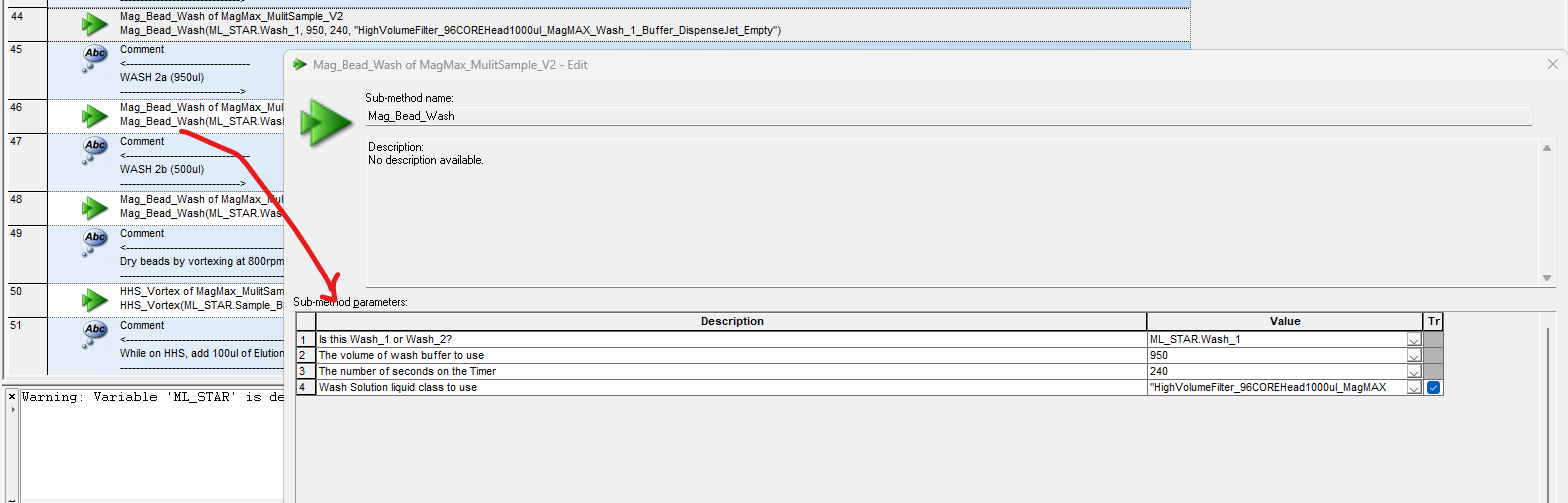The width and height of the screenshot is (1568, 503).
Task: Click Abc comment icon on line 47
Action: coord(95,152)
